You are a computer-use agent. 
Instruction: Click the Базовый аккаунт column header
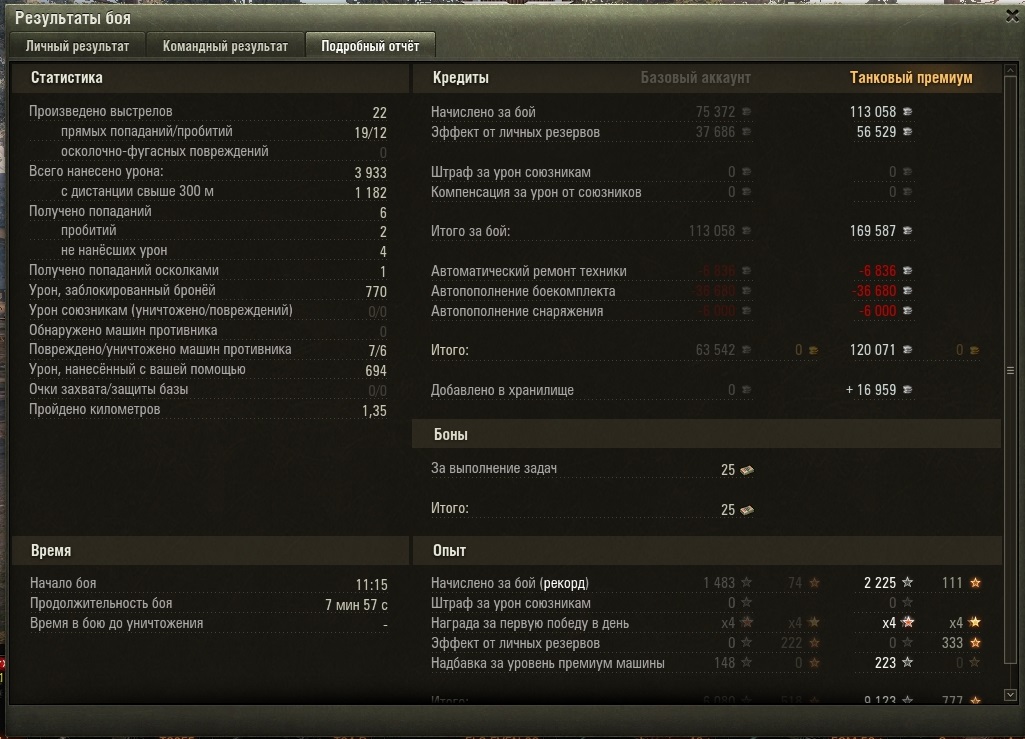(x=695, y=78)
